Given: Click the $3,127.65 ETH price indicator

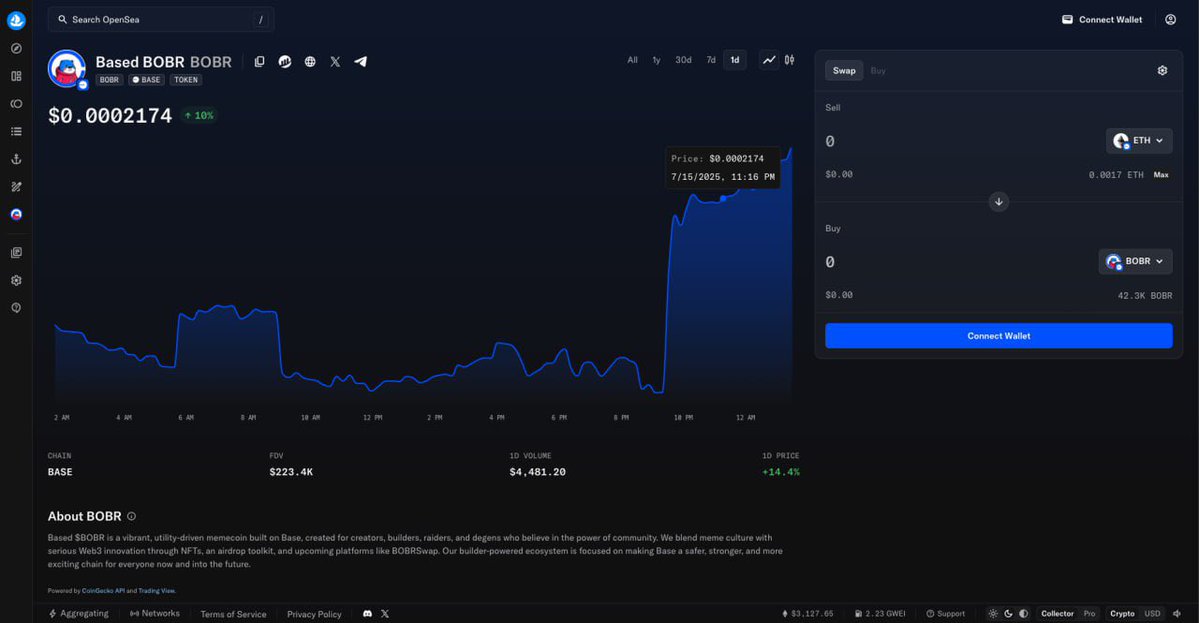Looking at the screenshot, I should (807, 614).
